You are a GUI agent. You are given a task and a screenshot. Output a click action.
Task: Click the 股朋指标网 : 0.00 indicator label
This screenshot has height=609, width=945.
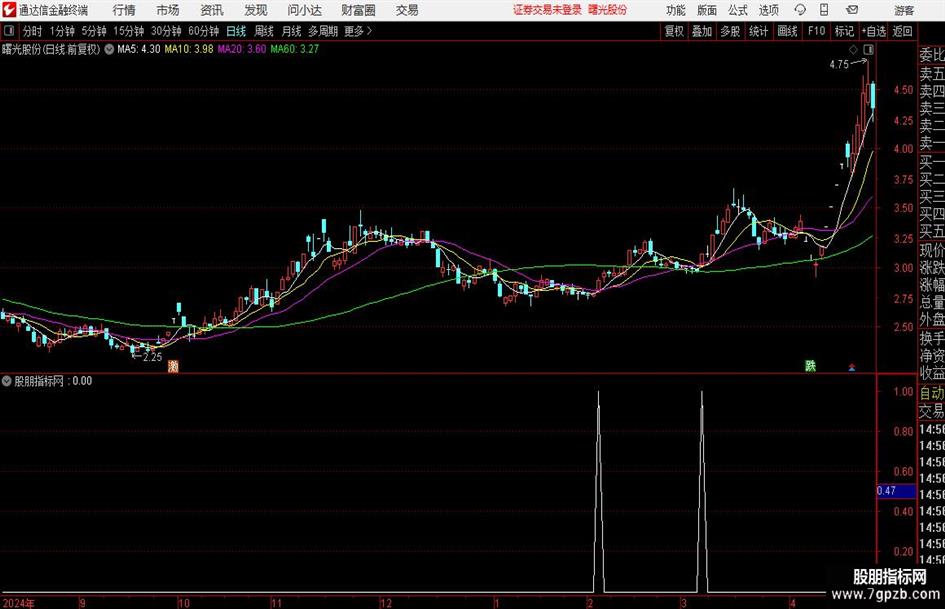coord(53,381)
